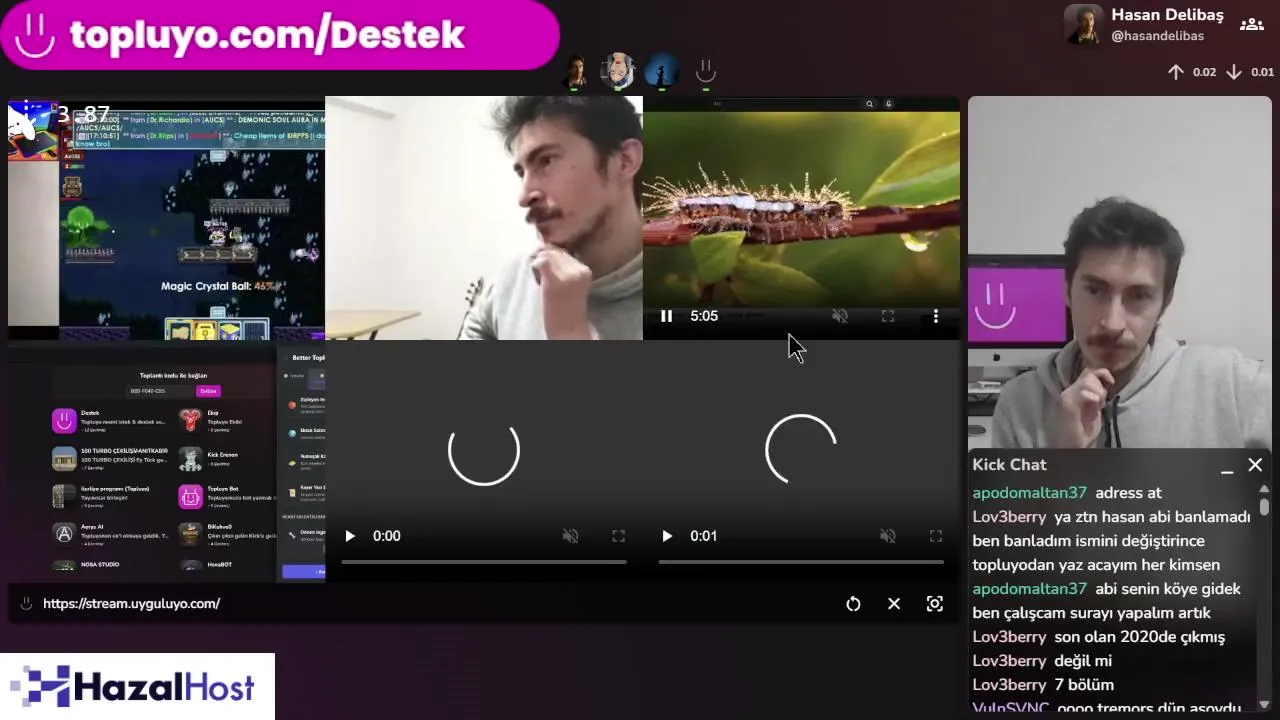Play the video stuck at 0:00
1280x720 pixels.
[350, 536]
